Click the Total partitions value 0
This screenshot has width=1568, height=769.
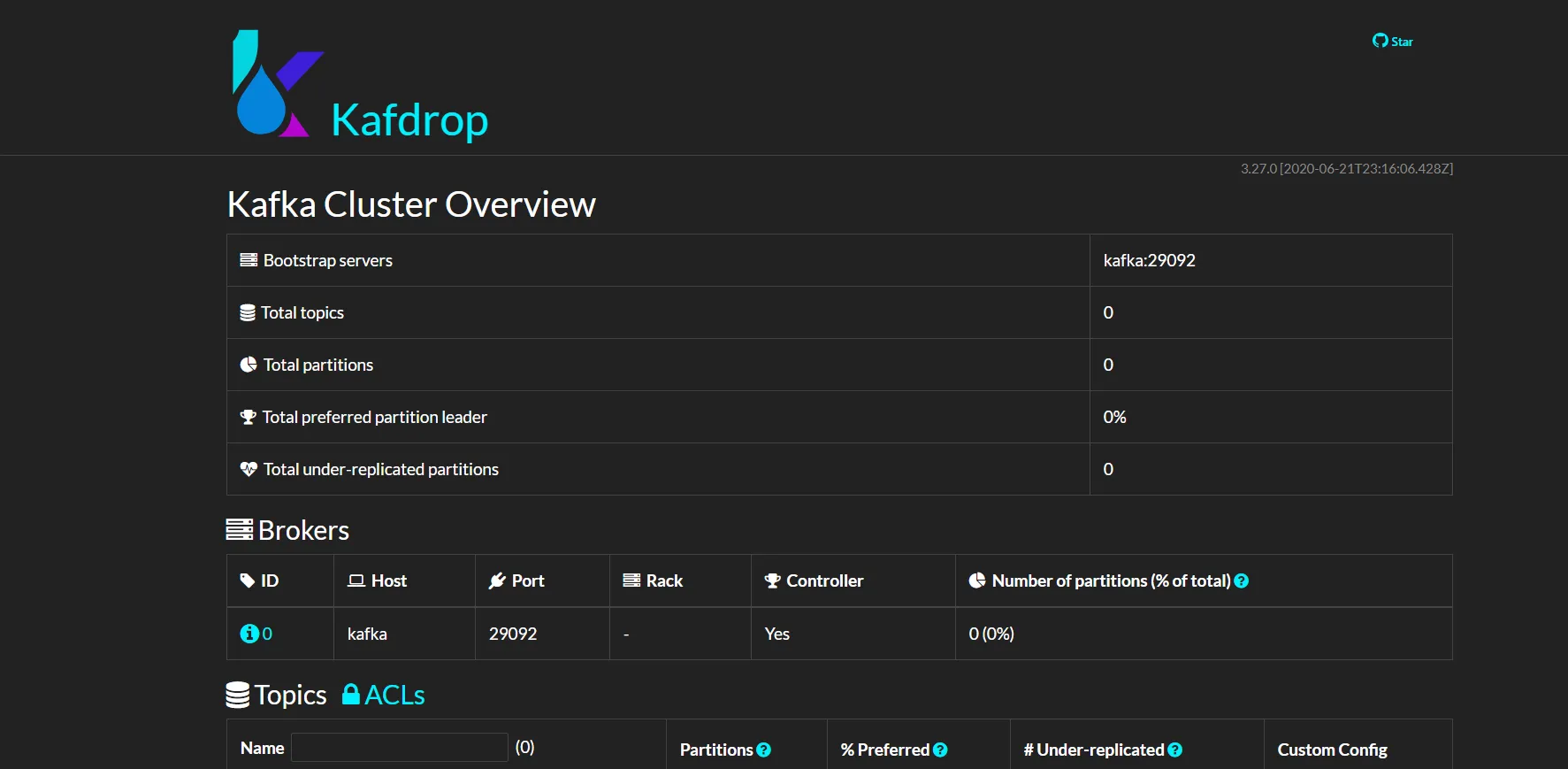tap(1108, 365)
